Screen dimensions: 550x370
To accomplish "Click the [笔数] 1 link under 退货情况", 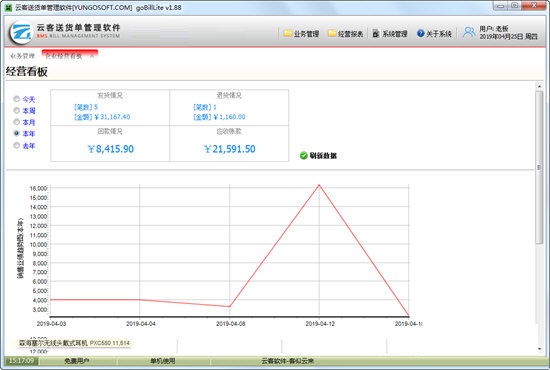I will click(204, 107).
